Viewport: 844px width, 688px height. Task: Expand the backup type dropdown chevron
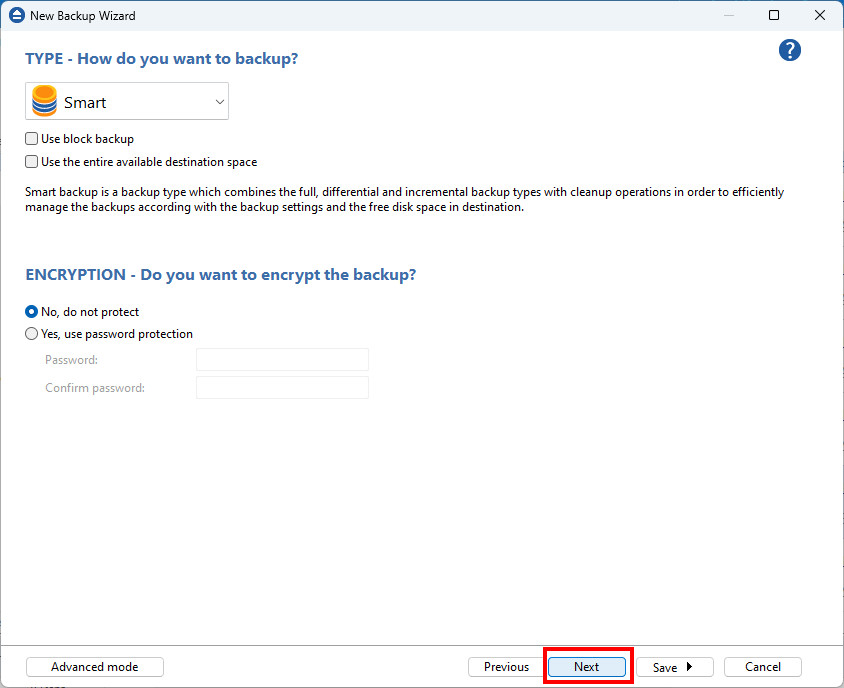point(220,102)
